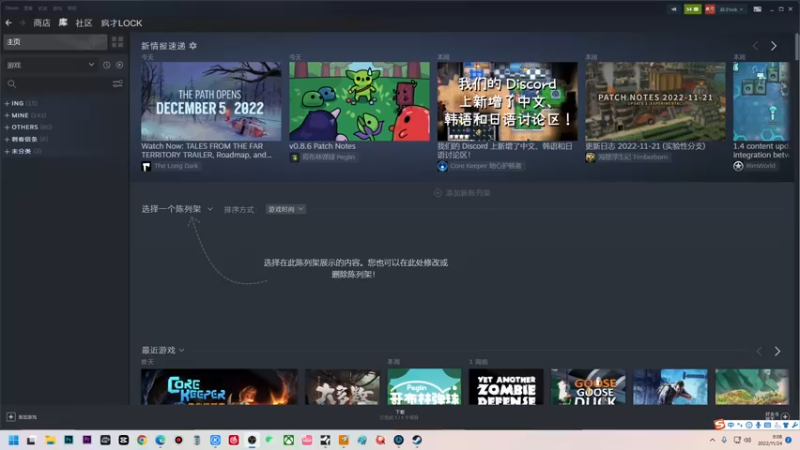The image size is (800, 450).
Task: Open the 疯才LOCK profile tab
Action: [x=121, y=23]
